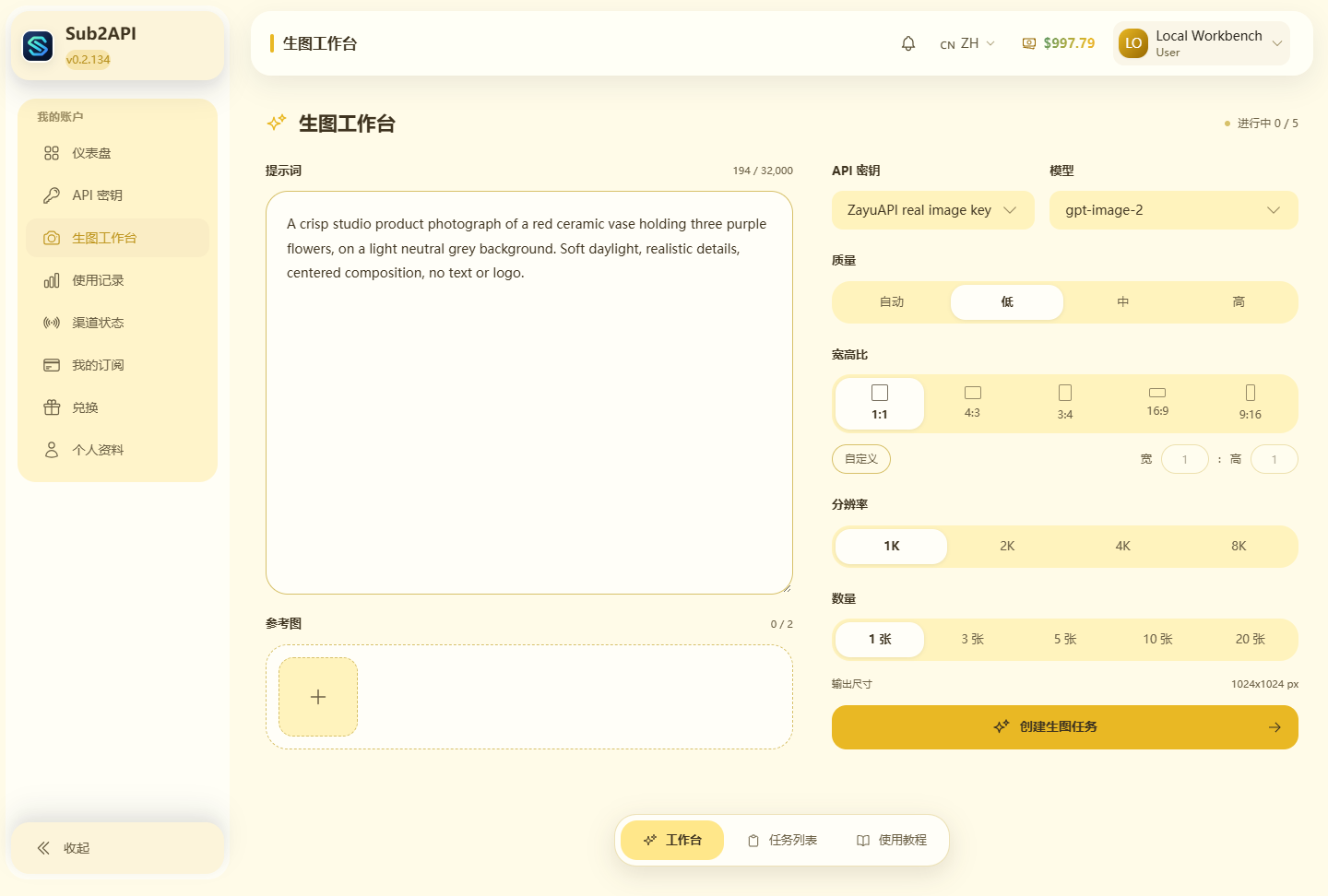
Task: Click the 创建生图任务 button
Action: (1065, 727)
